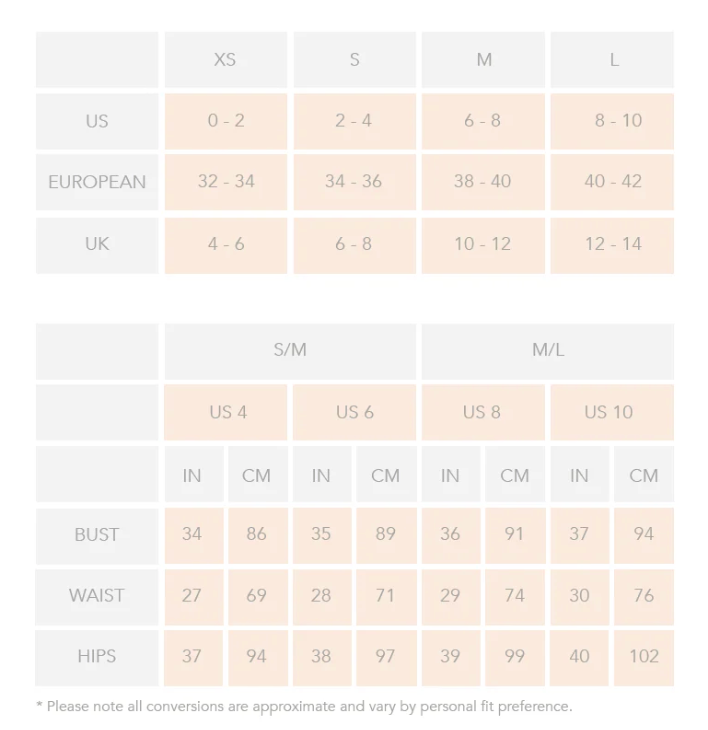Select the M size column header
Viewport: 708px width, 730px height.
click(x=483, y=60)
